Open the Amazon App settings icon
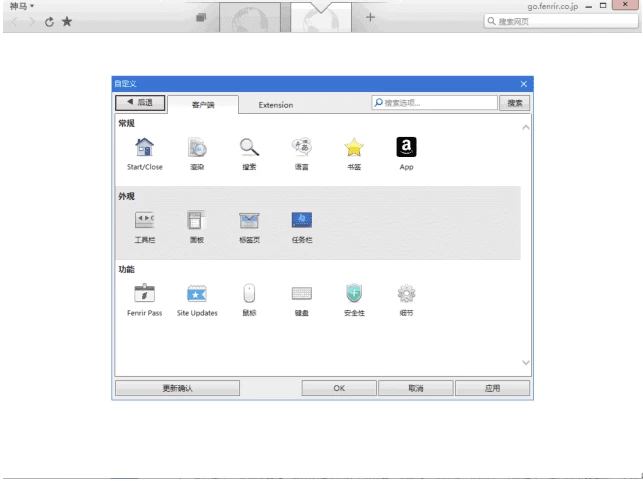The image size is (643, 481). tap(406, 148)
